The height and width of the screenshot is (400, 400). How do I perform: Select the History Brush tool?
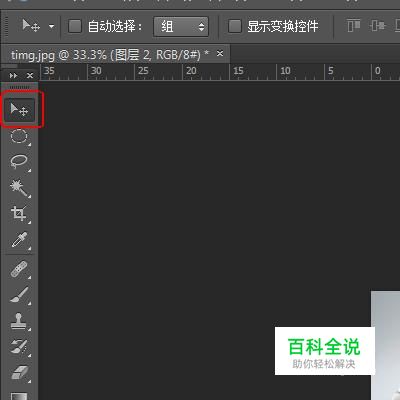pos(19,347)
